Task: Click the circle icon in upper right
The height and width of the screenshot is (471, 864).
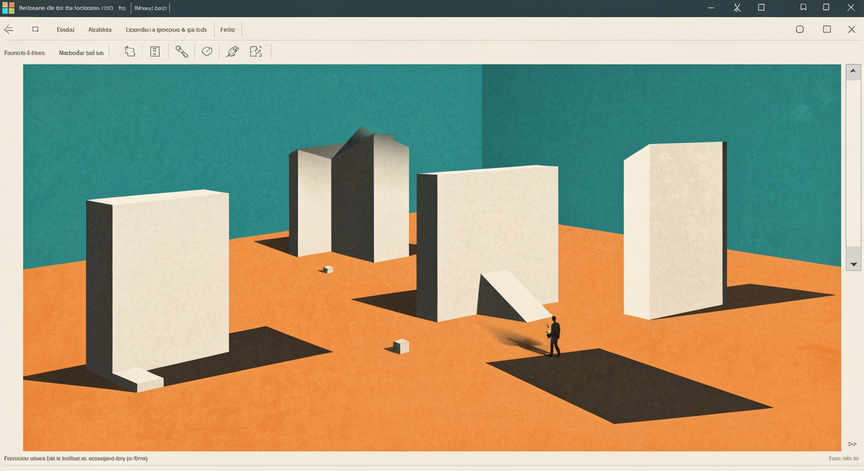Action: pyautogui.click(x=800, y=29)
